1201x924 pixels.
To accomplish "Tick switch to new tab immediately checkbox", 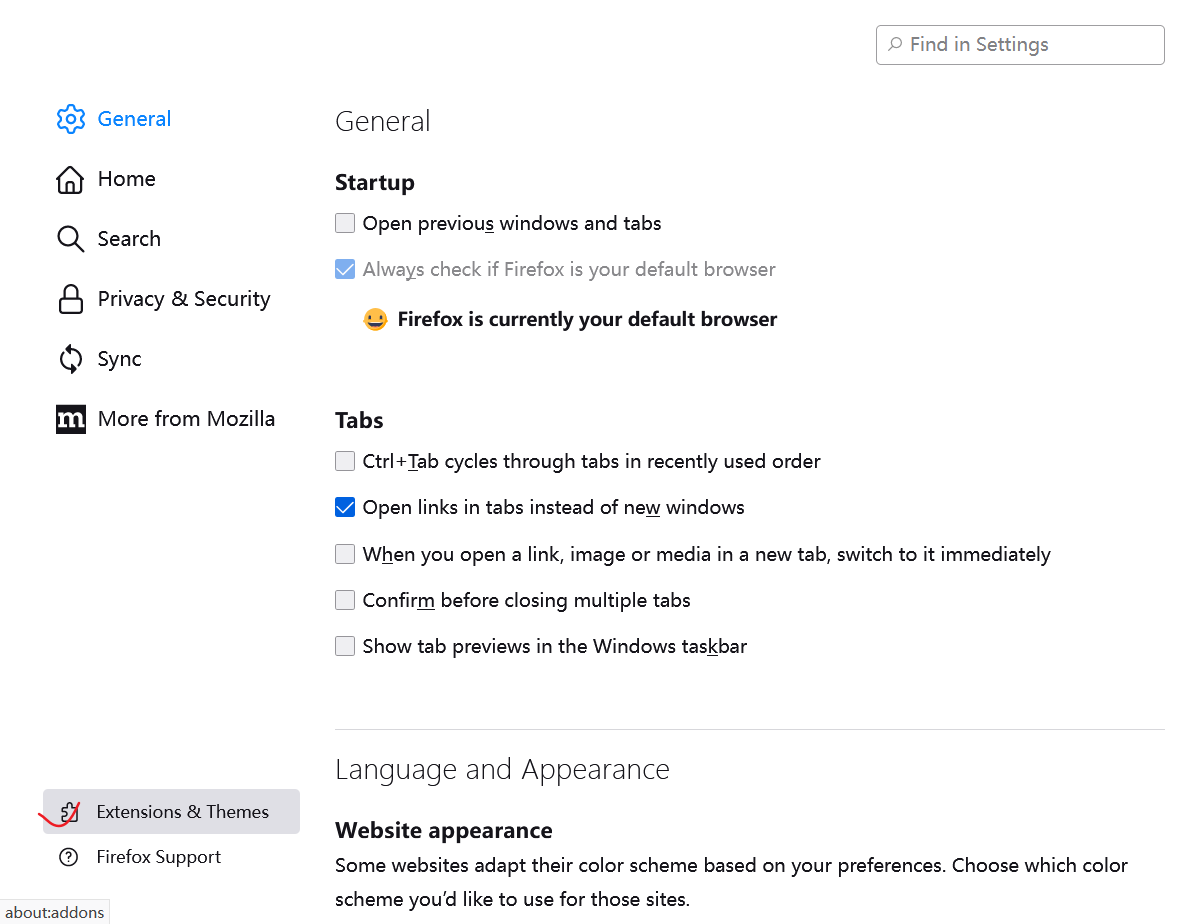I will [345, 554].
